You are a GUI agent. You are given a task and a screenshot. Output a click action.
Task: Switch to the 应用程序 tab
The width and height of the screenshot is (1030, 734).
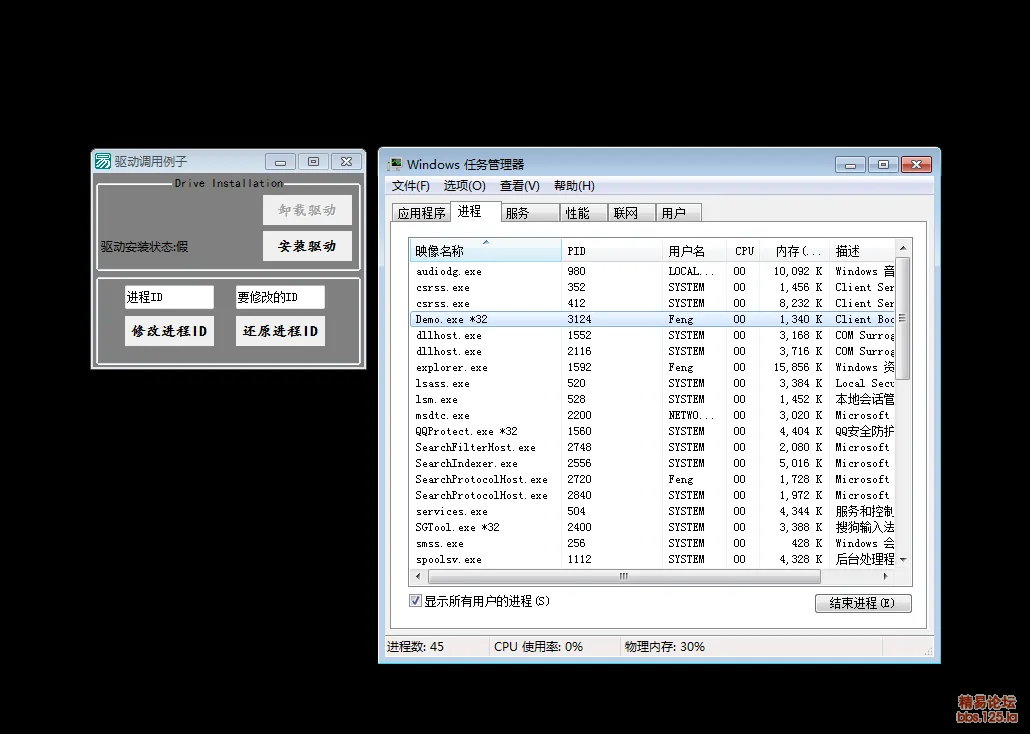click(x=421, y=213)
